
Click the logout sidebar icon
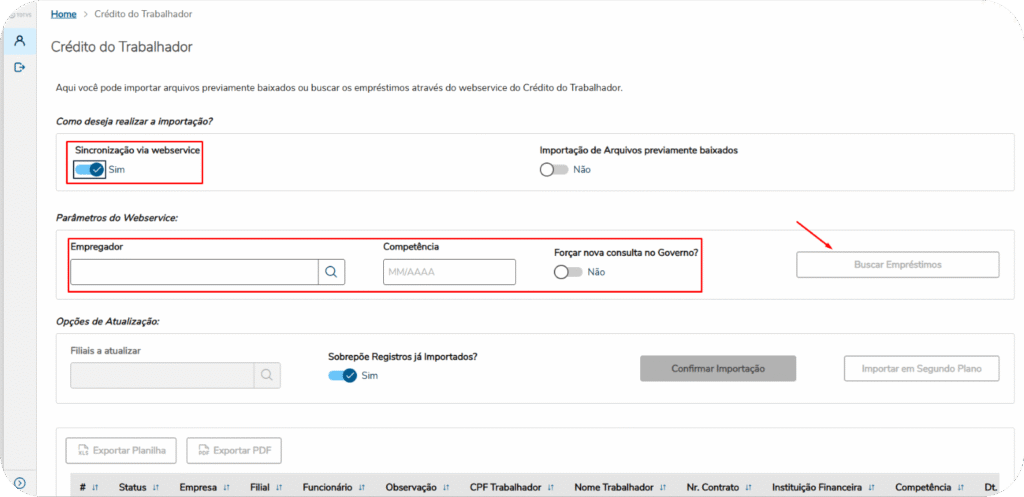pos(20,67)
